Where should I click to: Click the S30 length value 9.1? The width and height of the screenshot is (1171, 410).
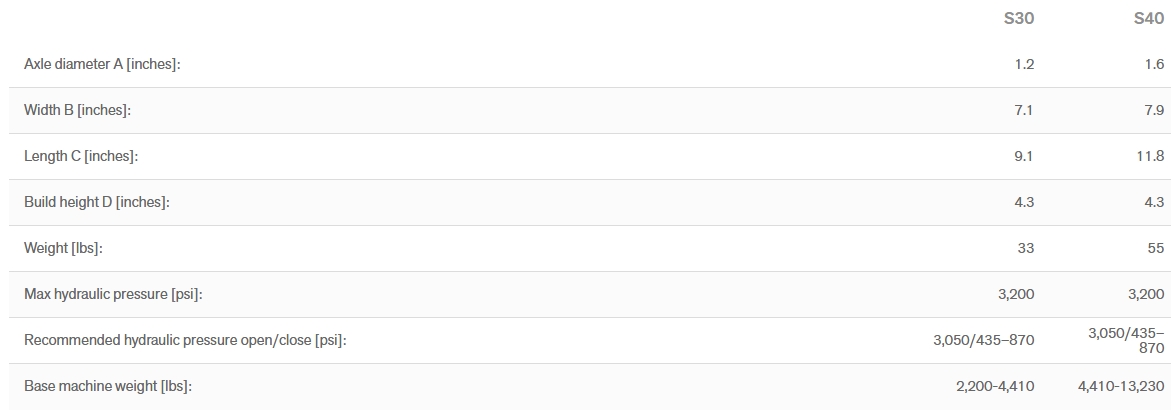click(x=1024, y=156)
